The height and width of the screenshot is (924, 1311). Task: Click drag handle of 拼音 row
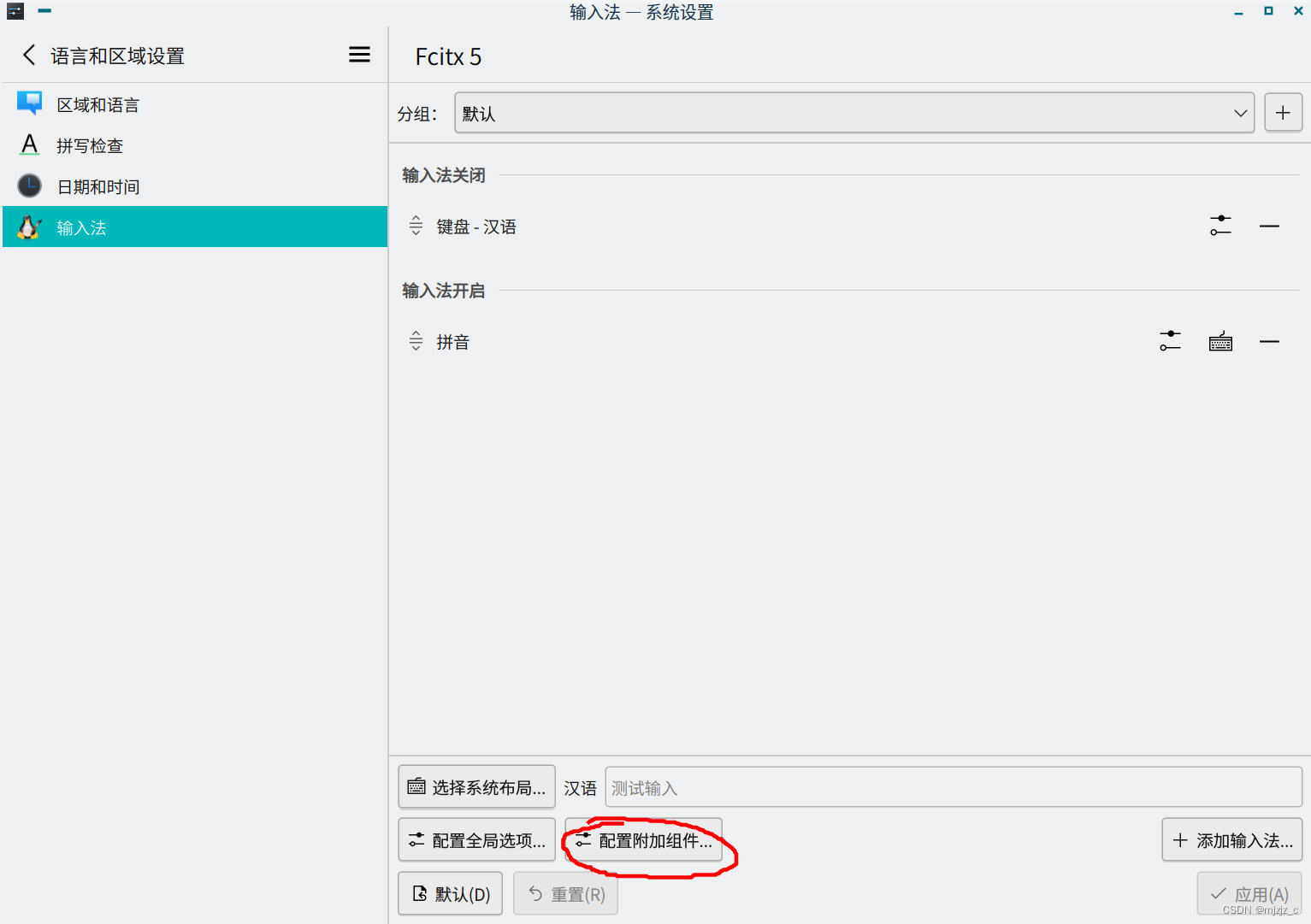click(x=416, y=341)
